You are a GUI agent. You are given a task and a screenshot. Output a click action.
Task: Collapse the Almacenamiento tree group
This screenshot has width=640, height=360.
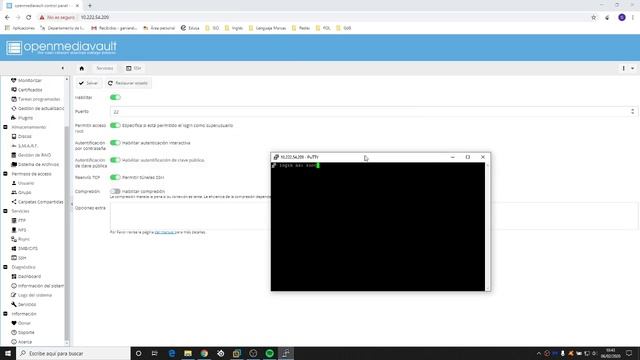5,127
